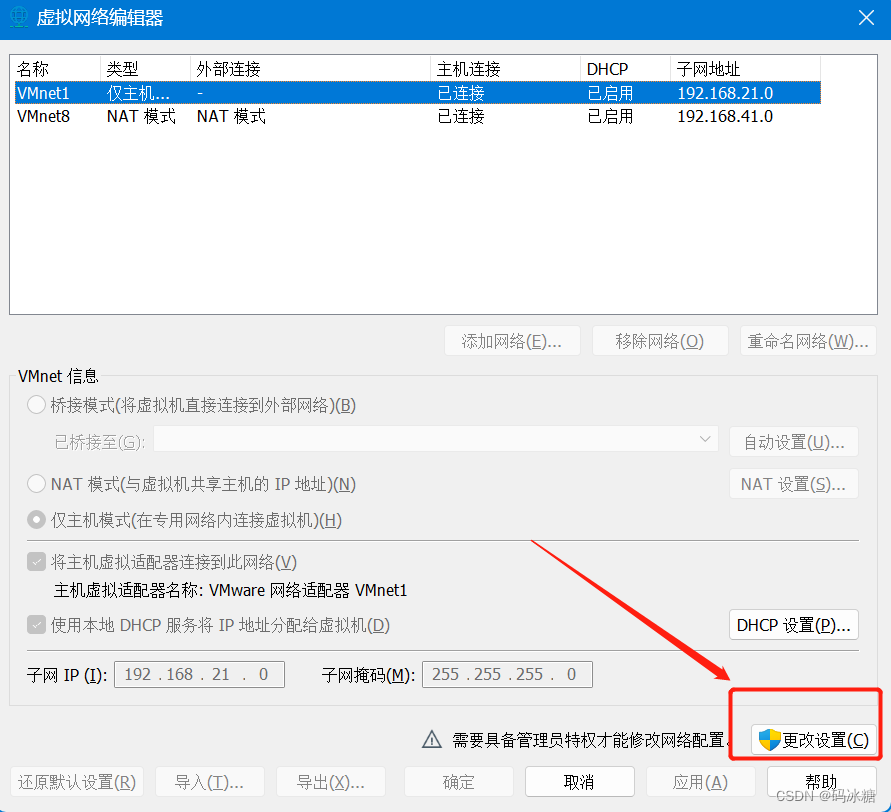Viewport: 891px width, 812px height.
Task: Sort by 类型 column header
Action: point(145,69)
